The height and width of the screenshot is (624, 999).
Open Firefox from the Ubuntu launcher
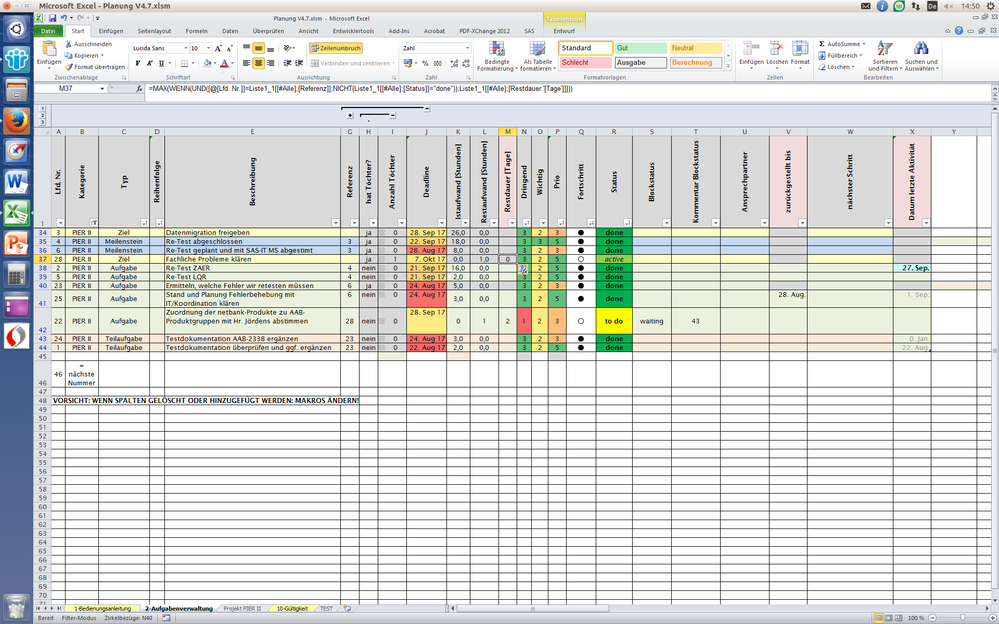(x=16, y=121)
